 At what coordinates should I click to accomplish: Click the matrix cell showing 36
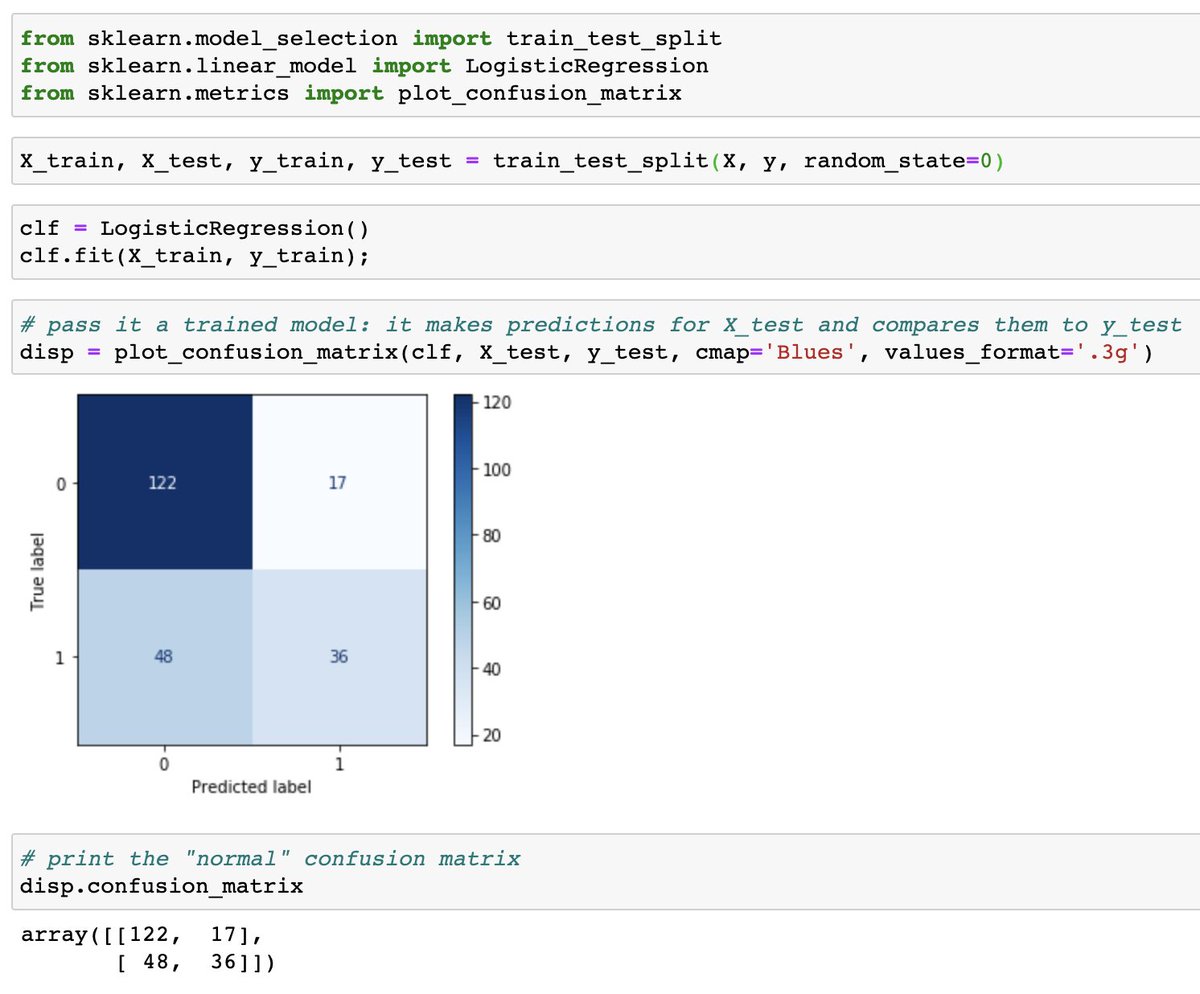(338, 656)
